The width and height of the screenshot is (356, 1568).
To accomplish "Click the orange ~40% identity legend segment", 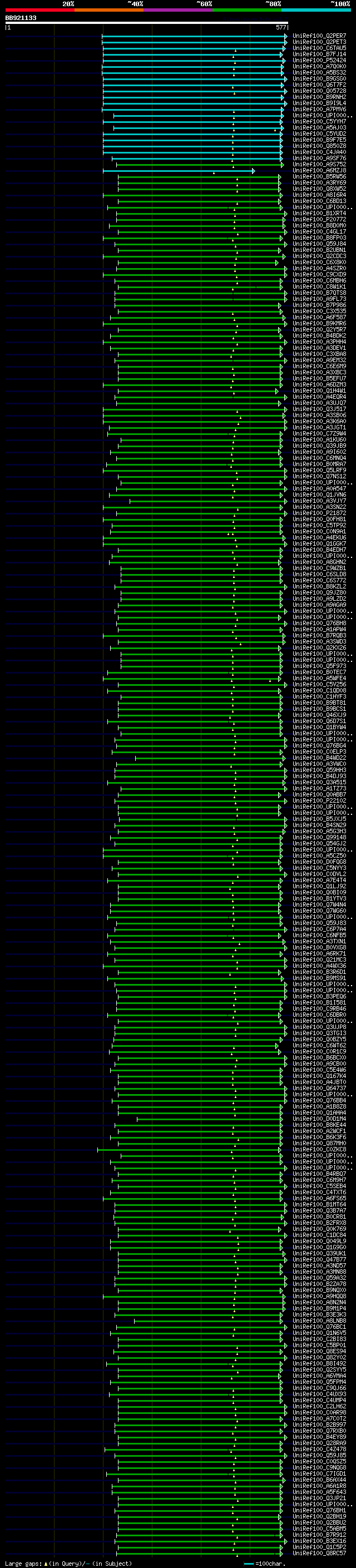I will (109, 10).
